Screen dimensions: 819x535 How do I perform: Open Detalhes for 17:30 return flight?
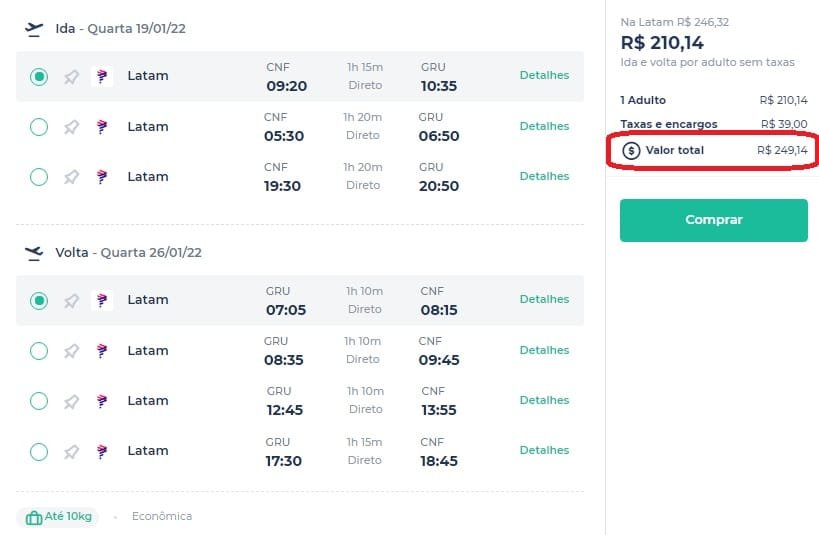click(x=544, y=450)
